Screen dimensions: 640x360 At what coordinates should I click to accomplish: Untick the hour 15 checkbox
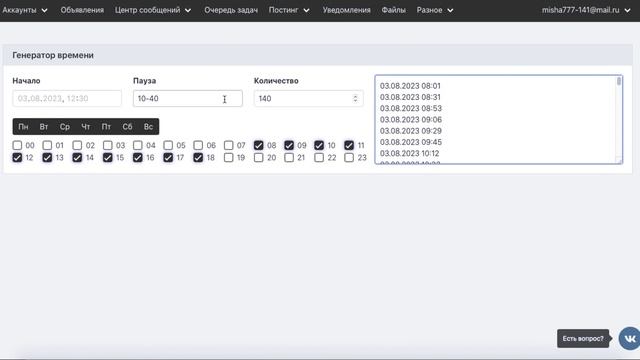[108, 158]
